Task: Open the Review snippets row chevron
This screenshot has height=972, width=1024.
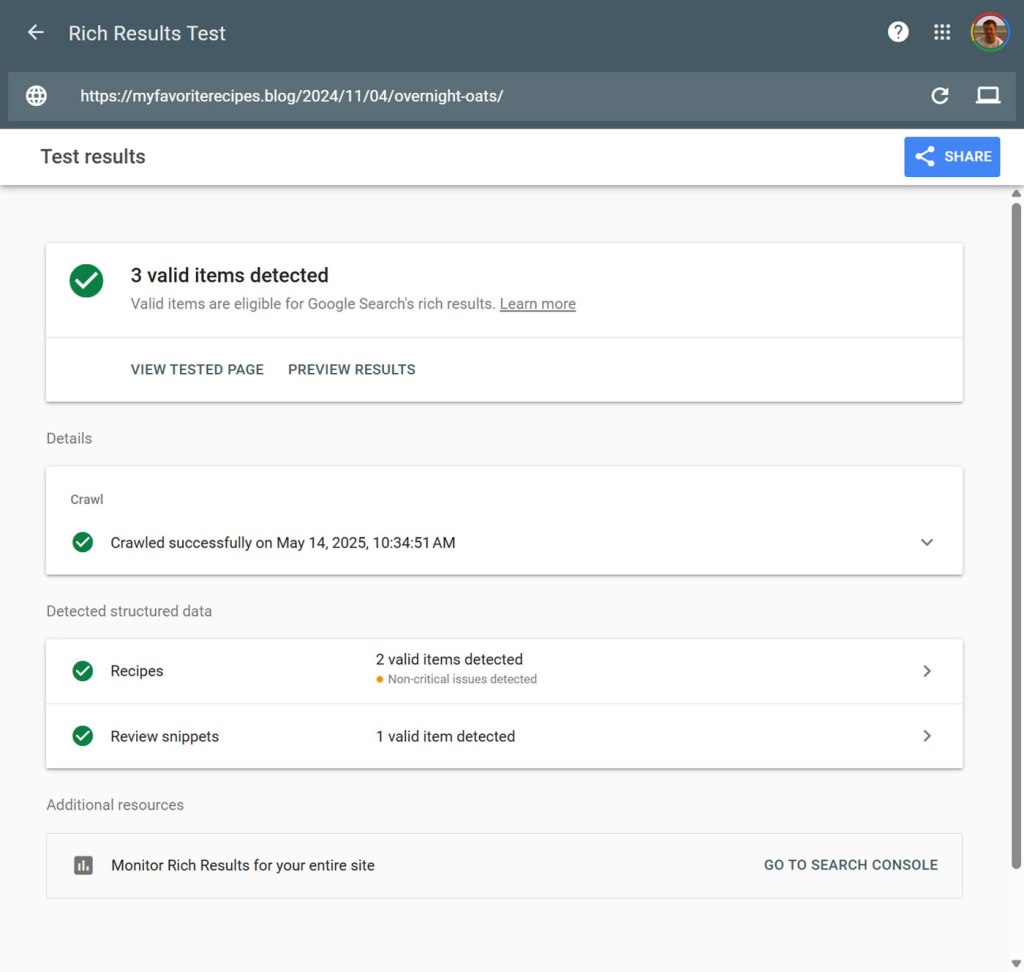Action: point(927,736)
